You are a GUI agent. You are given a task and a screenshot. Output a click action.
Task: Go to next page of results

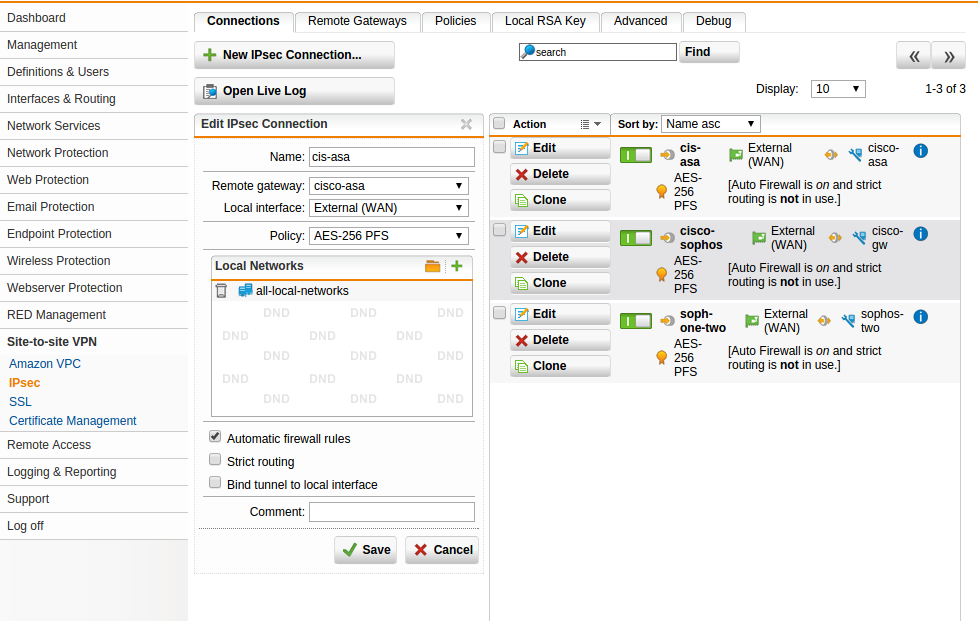click(948, 56)
